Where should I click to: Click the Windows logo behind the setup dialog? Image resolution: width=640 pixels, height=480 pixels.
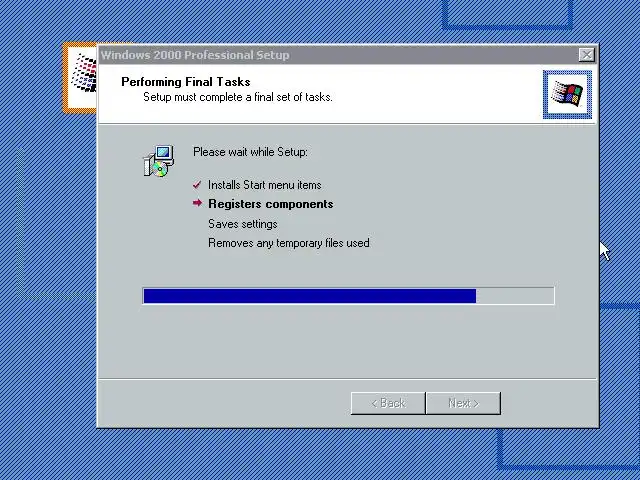coord(80,77)
